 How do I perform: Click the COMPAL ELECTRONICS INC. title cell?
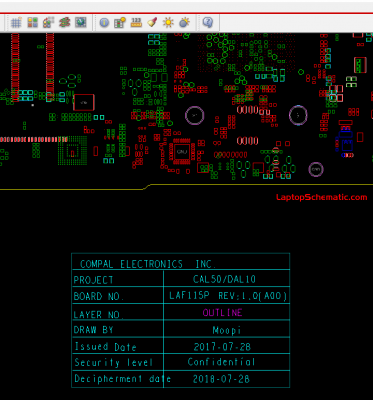tap(181, 262)
